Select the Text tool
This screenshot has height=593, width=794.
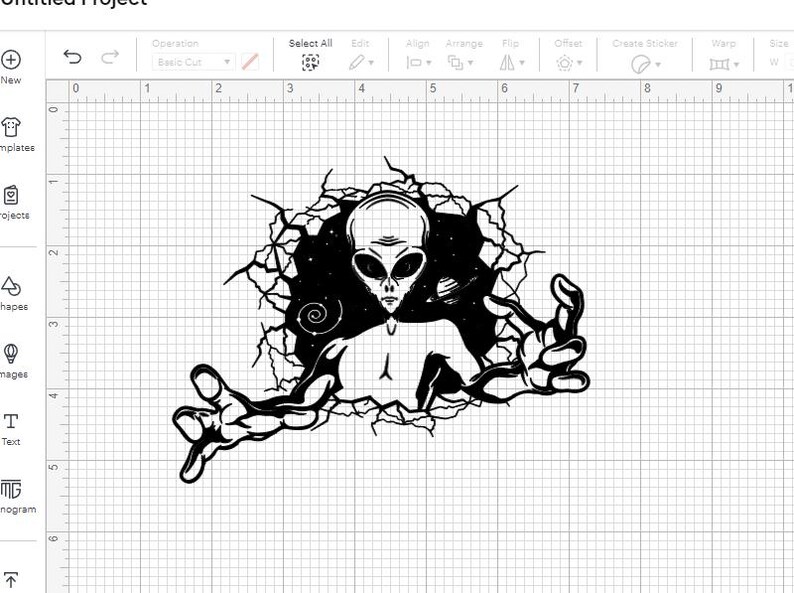[x=11, y=421]
